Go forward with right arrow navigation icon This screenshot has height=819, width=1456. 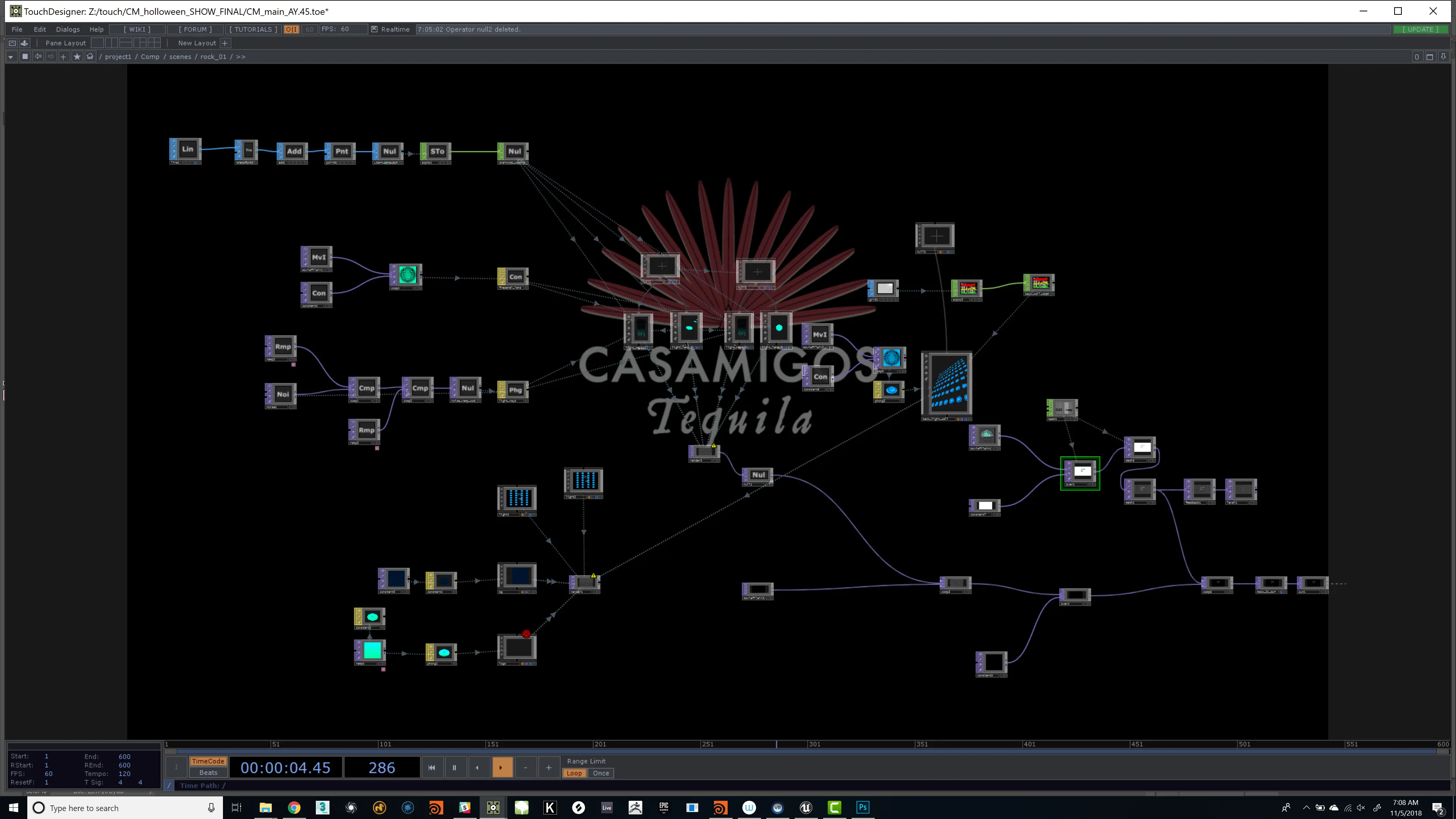[51, 56]
